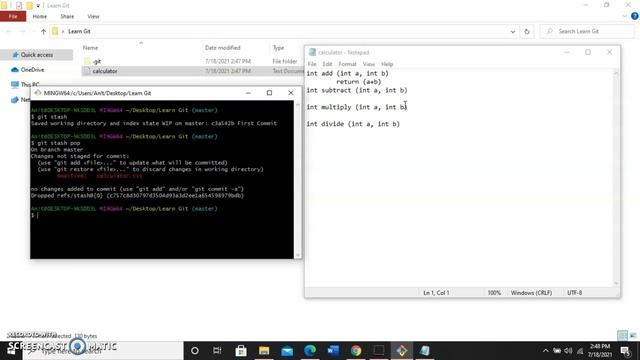The width and height of the screenshot is (640, 360).
Task: Click 'Ln 1, Col 1' in Notepad status bar
Action: [x=436, y=293]
